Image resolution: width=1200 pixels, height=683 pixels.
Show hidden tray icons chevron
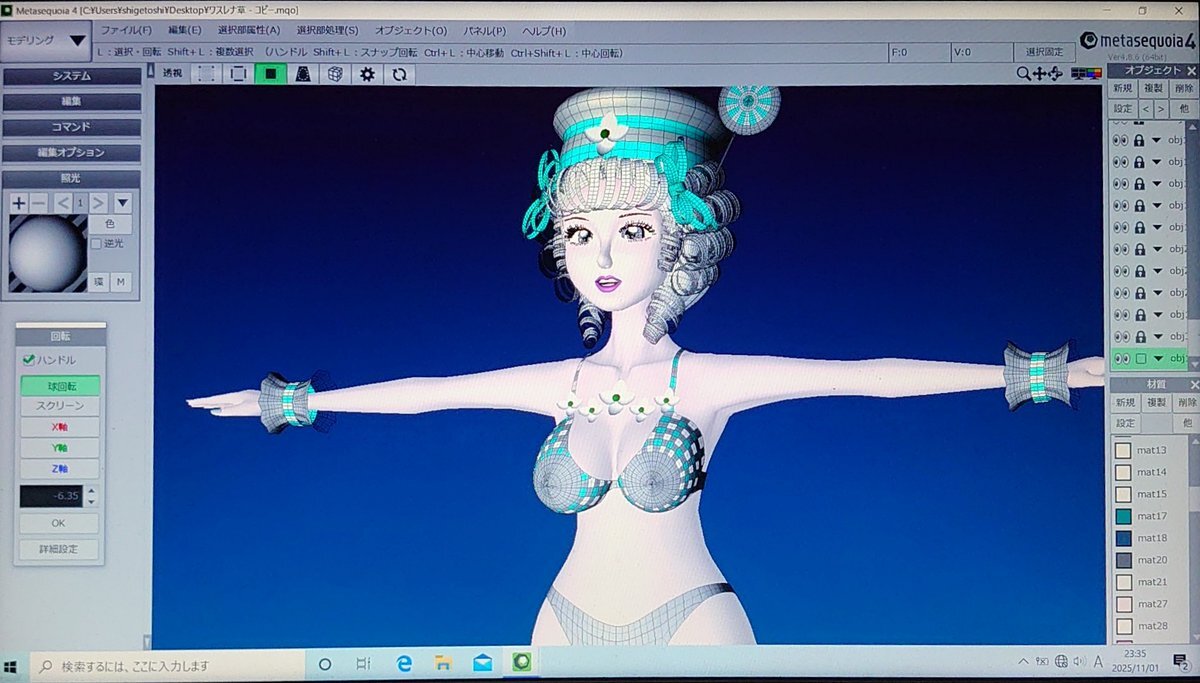(1023, 663)
